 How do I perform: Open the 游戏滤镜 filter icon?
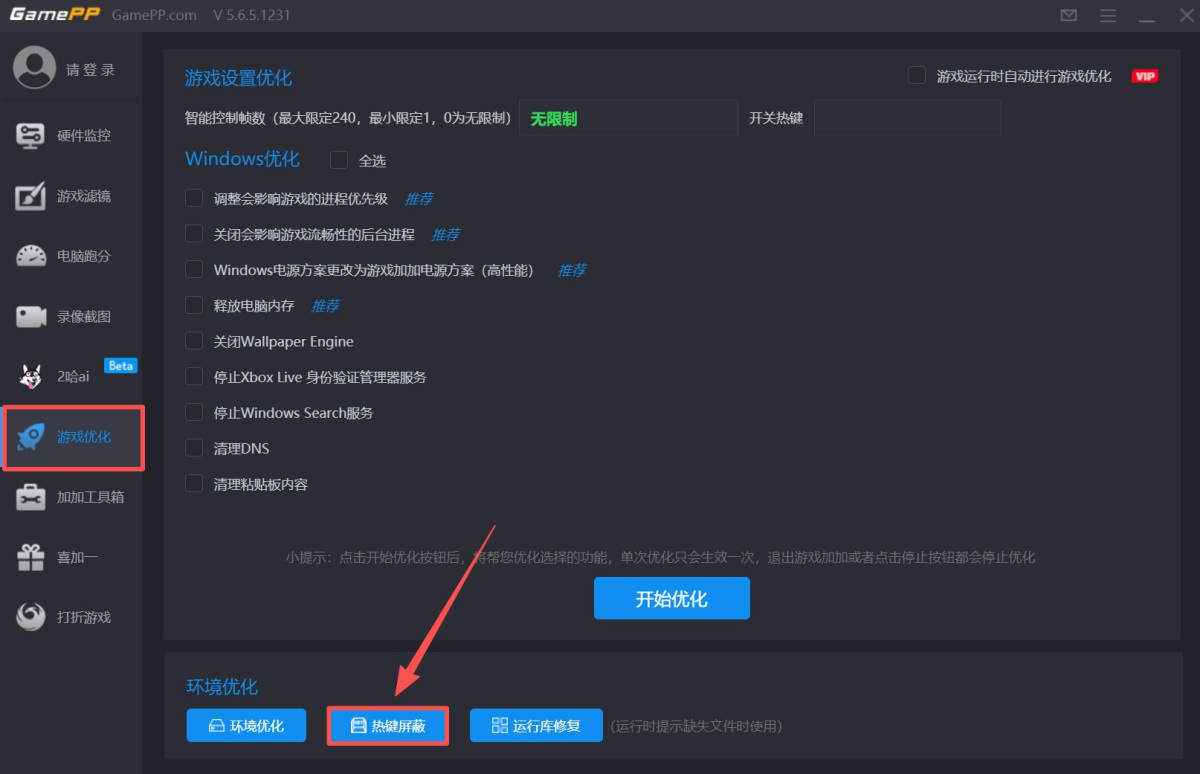[31, 196]
